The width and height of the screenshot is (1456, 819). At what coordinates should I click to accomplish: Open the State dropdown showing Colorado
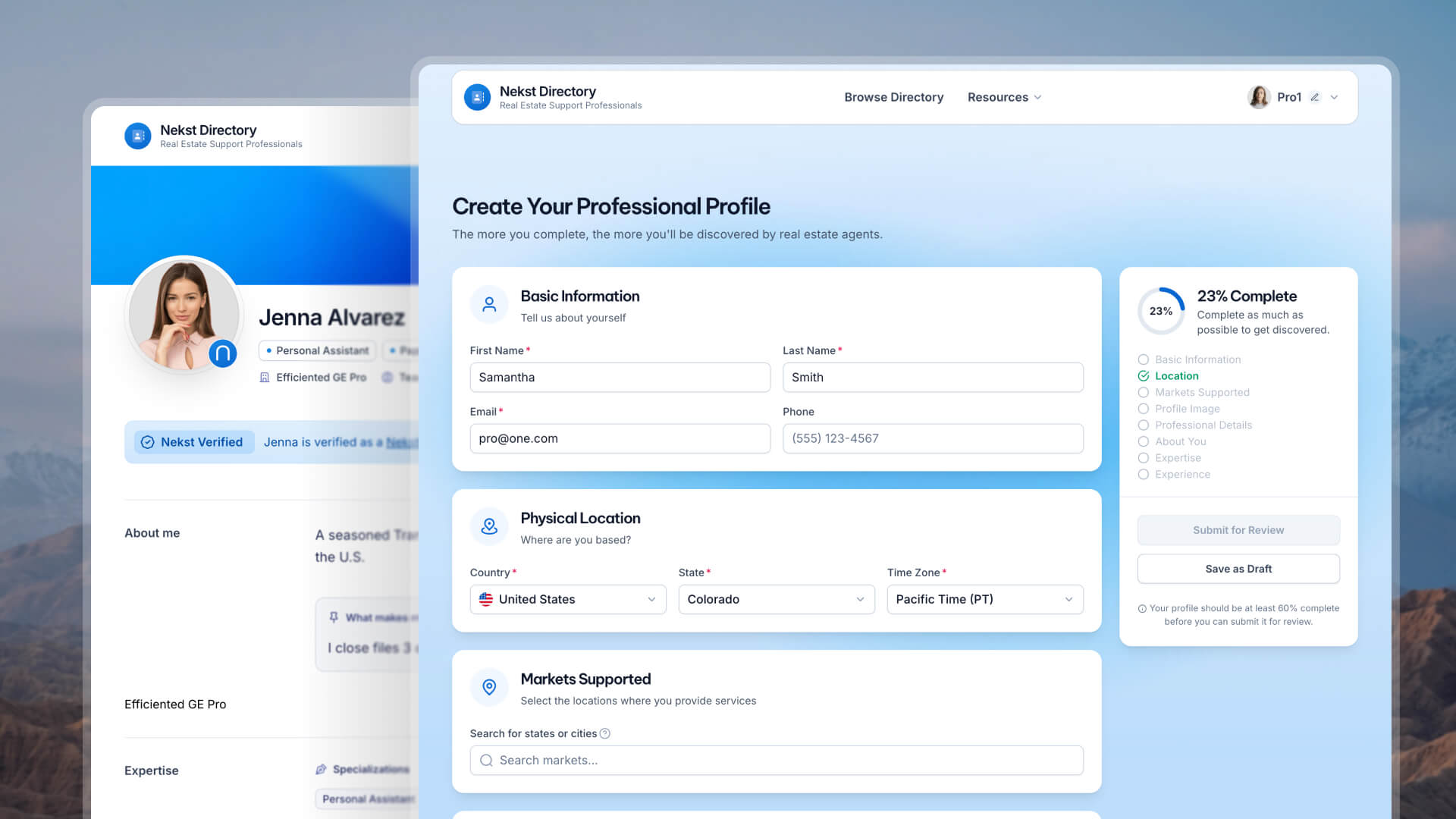776,599
